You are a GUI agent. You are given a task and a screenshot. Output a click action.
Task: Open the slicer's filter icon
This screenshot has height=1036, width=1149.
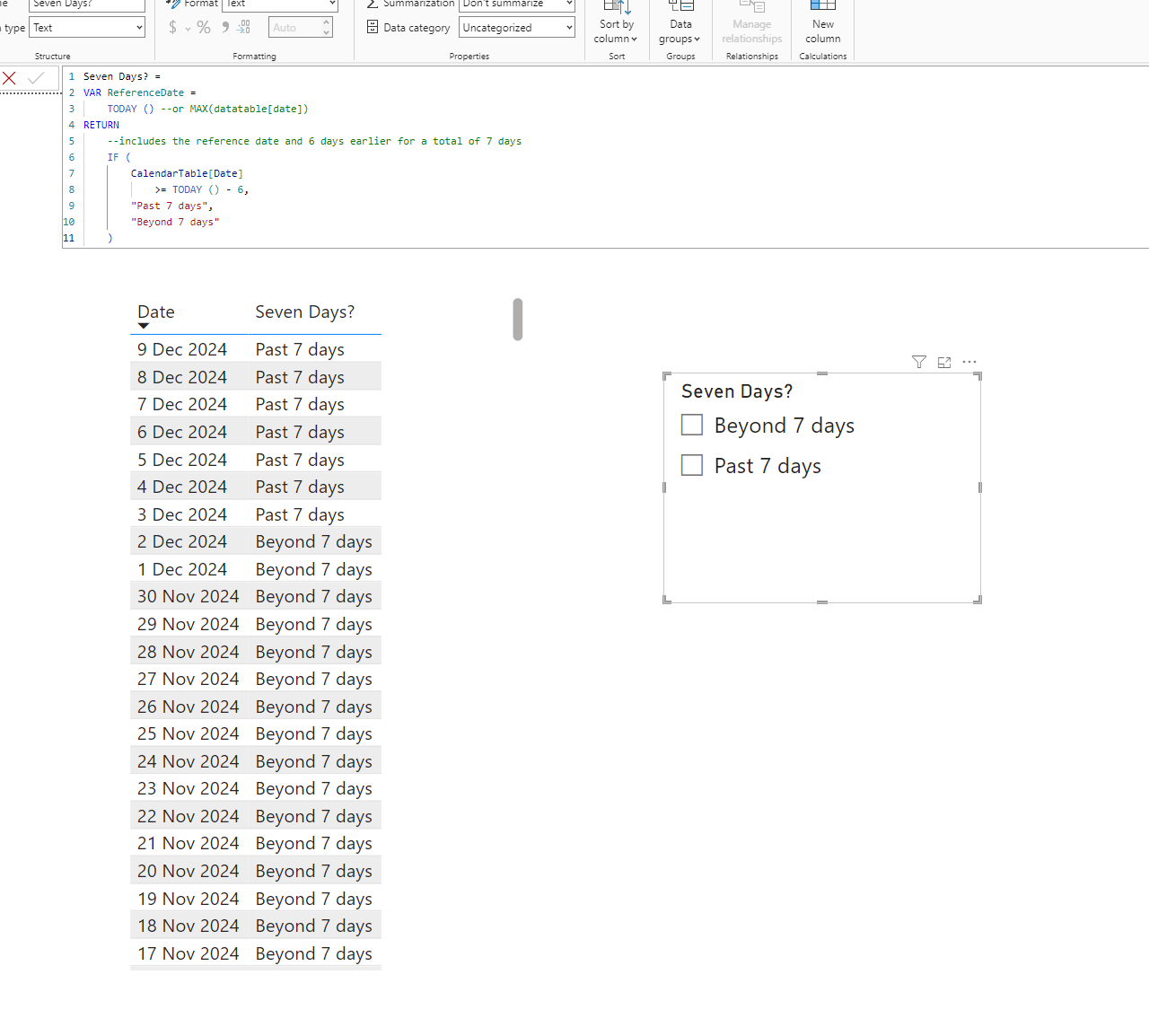[x=918, y=362]
